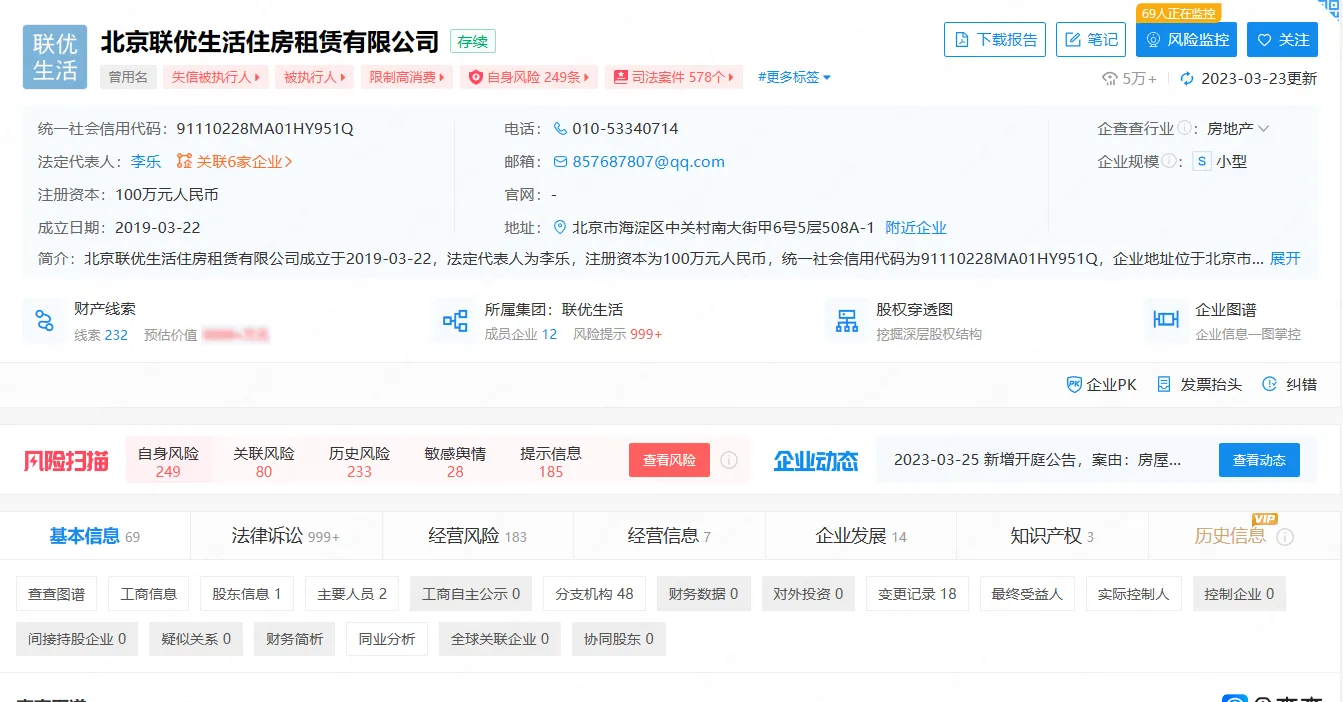Select 历史风险 233 in risk scan
Image resolution: width=1343 pixels, height=702 pixels.
tap(359, 461)
